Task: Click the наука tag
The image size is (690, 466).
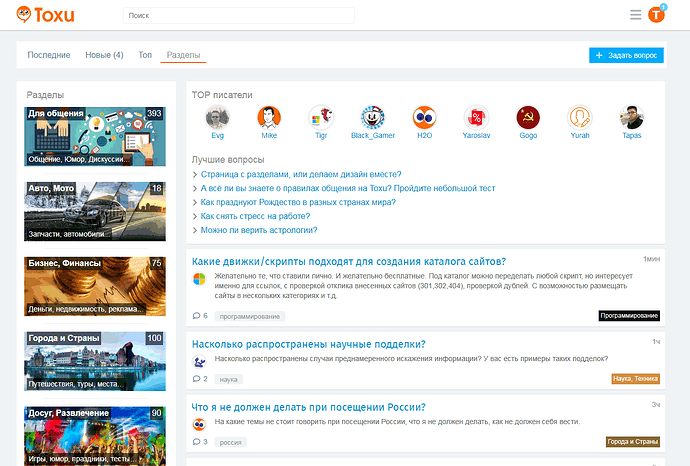Action: (x=228, y=379)
